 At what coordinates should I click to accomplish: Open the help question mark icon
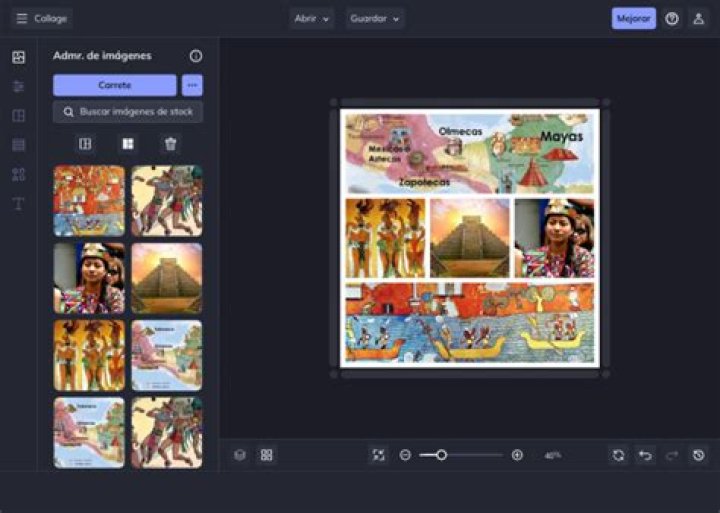click(672, 19)
